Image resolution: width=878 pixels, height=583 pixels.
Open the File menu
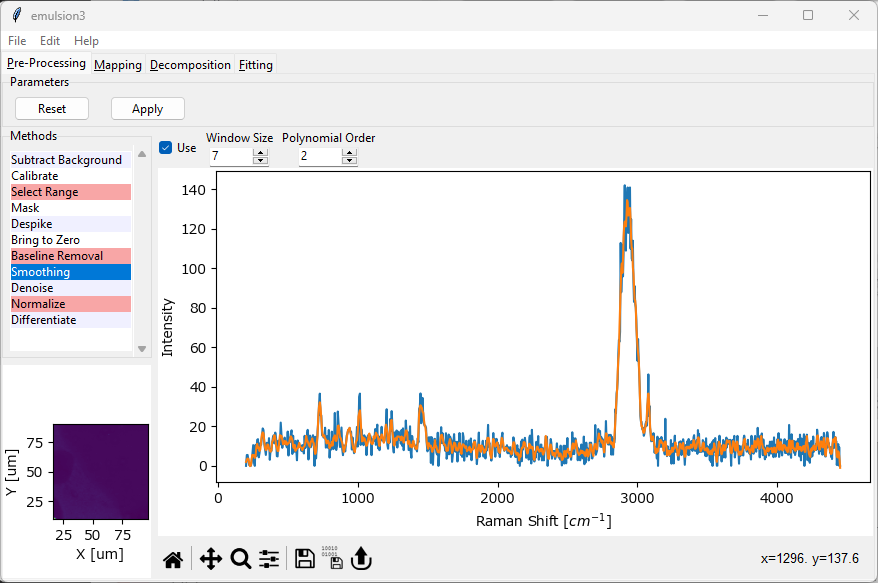17,41
